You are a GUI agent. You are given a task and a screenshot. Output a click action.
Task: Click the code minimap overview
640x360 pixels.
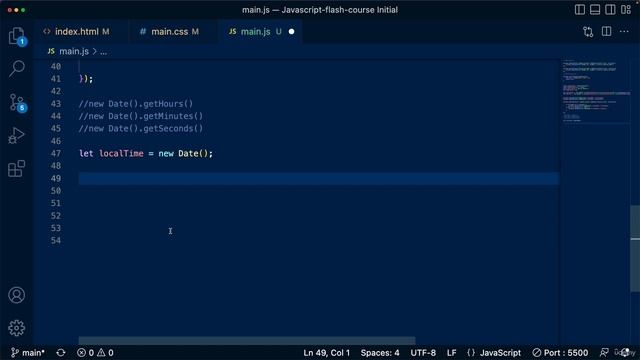click(x=595, y=91)
